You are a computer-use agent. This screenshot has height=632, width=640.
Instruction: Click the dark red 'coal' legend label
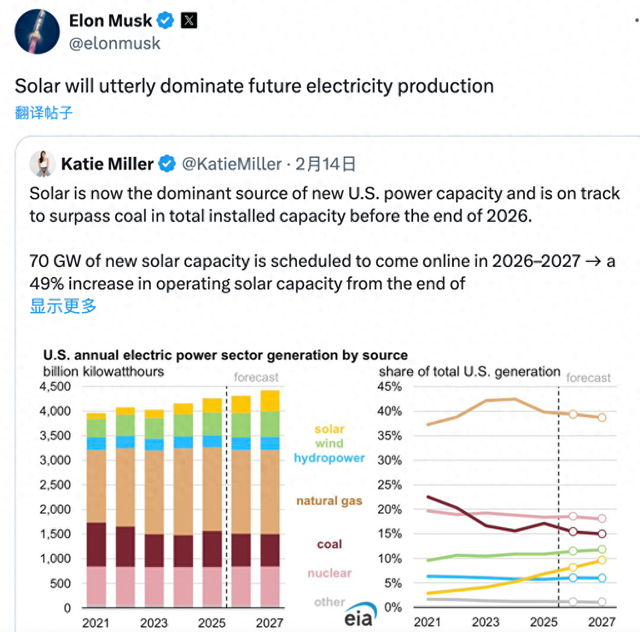(329, 545)
